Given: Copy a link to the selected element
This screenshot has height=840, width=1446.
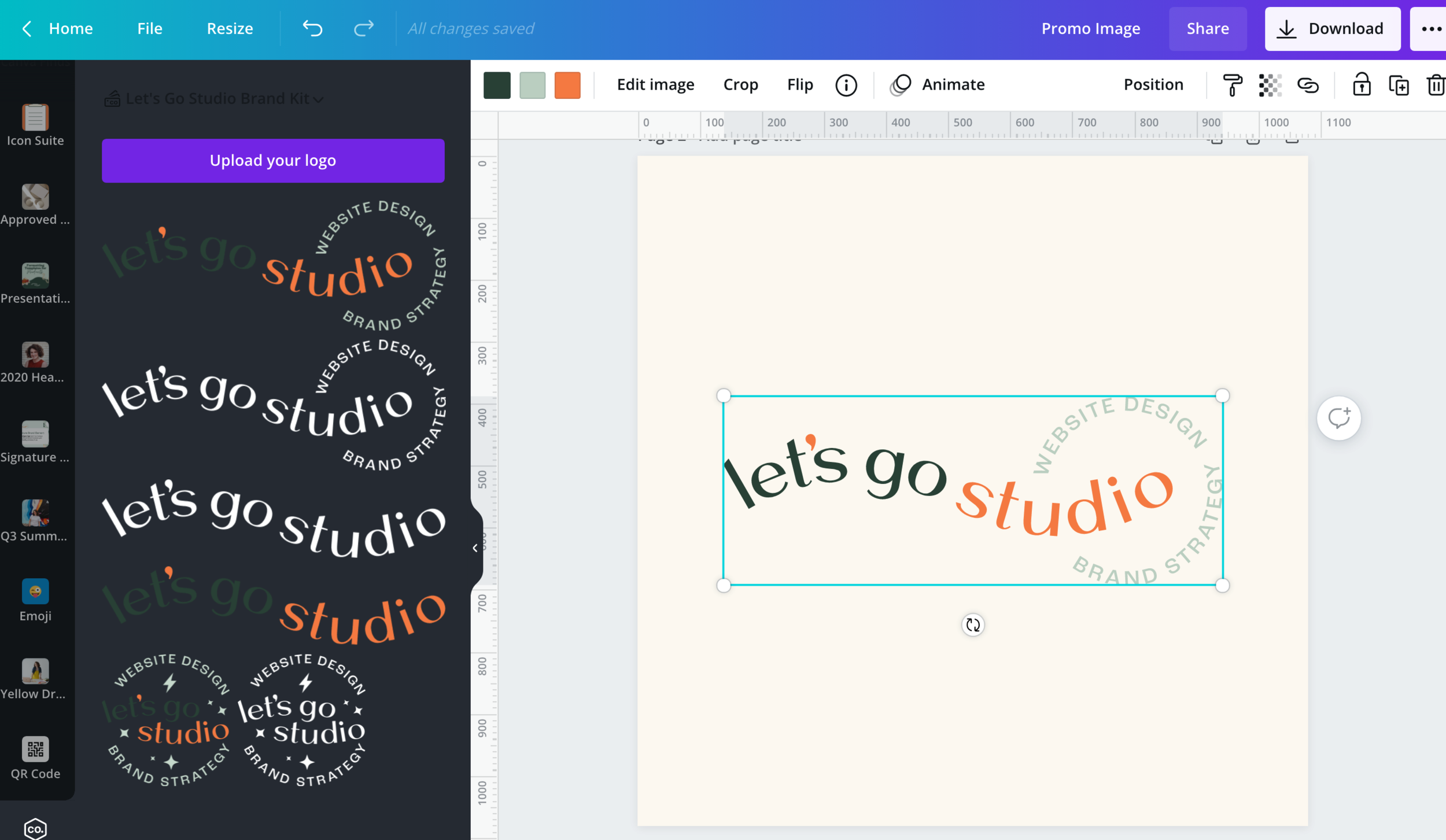Looking at the screenshot, I should (1308, 85).
